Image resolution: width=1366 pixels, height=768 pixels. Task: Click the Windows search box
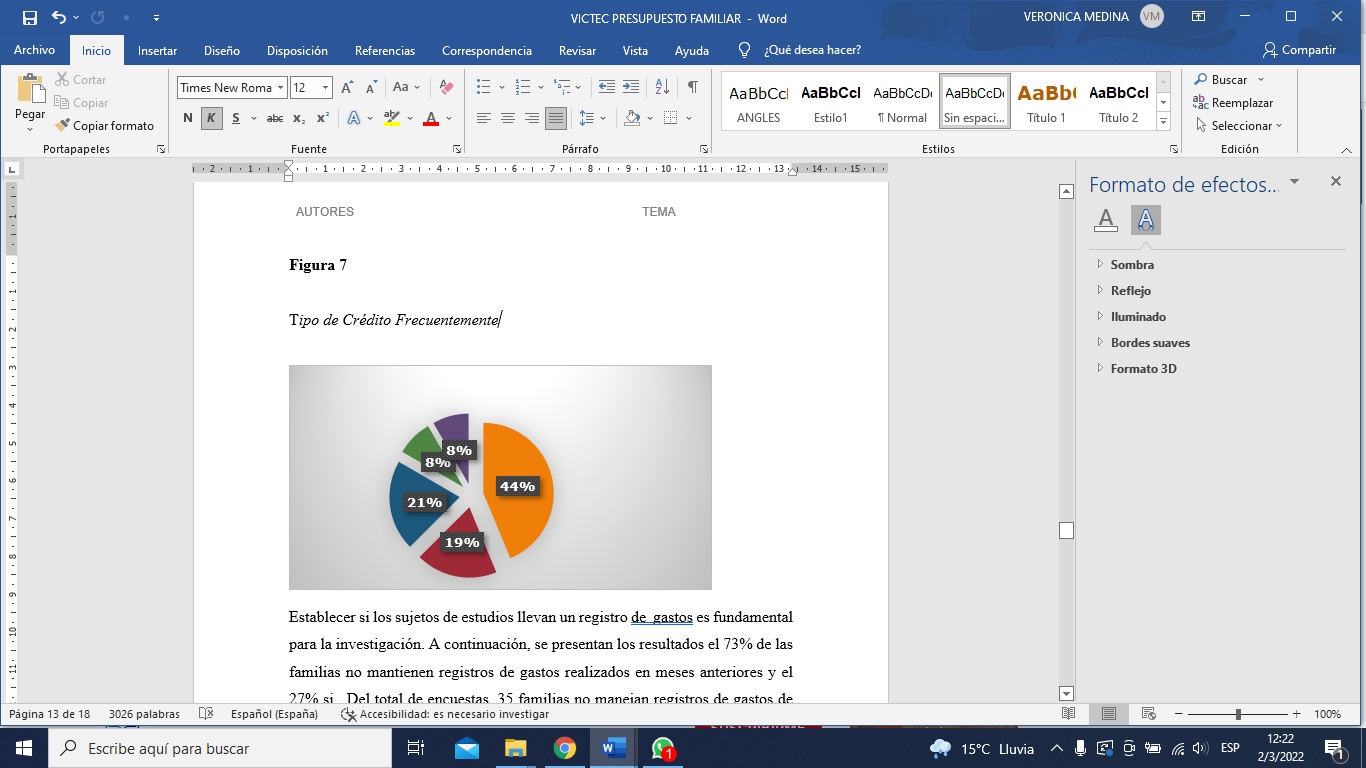pos(220,748)
